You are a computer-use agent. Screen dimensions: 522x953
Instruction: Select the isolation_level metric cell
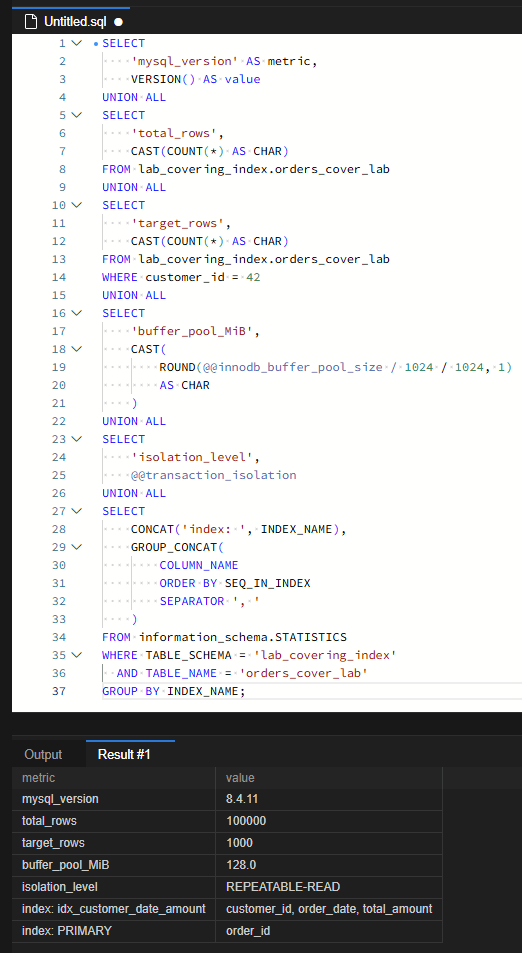point(114,887)
